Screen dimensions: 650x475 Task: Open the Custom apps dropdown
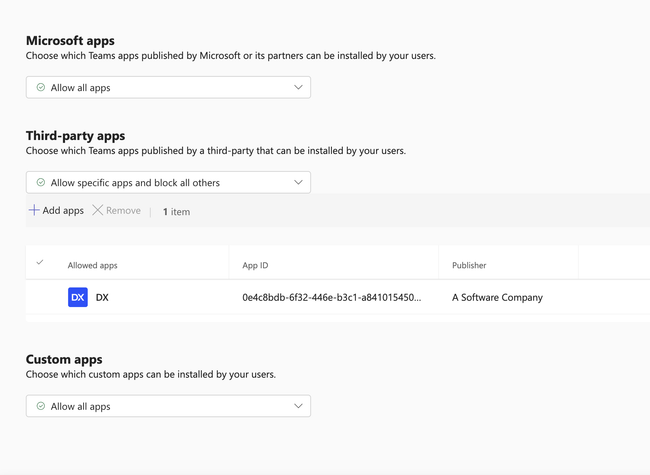click(x=168, y=407)
